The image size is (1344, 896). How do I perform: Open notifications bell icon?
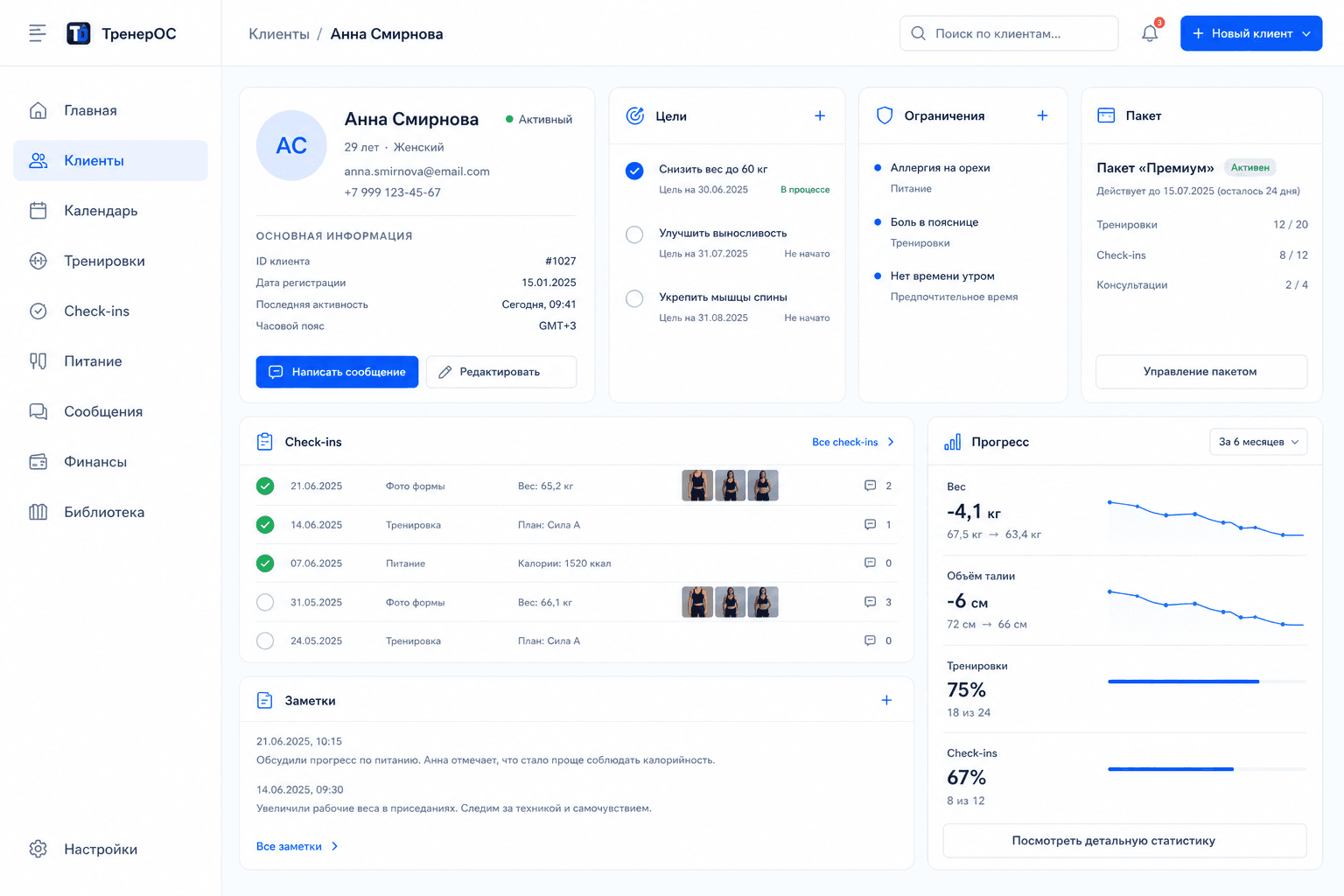point(1150,33)
